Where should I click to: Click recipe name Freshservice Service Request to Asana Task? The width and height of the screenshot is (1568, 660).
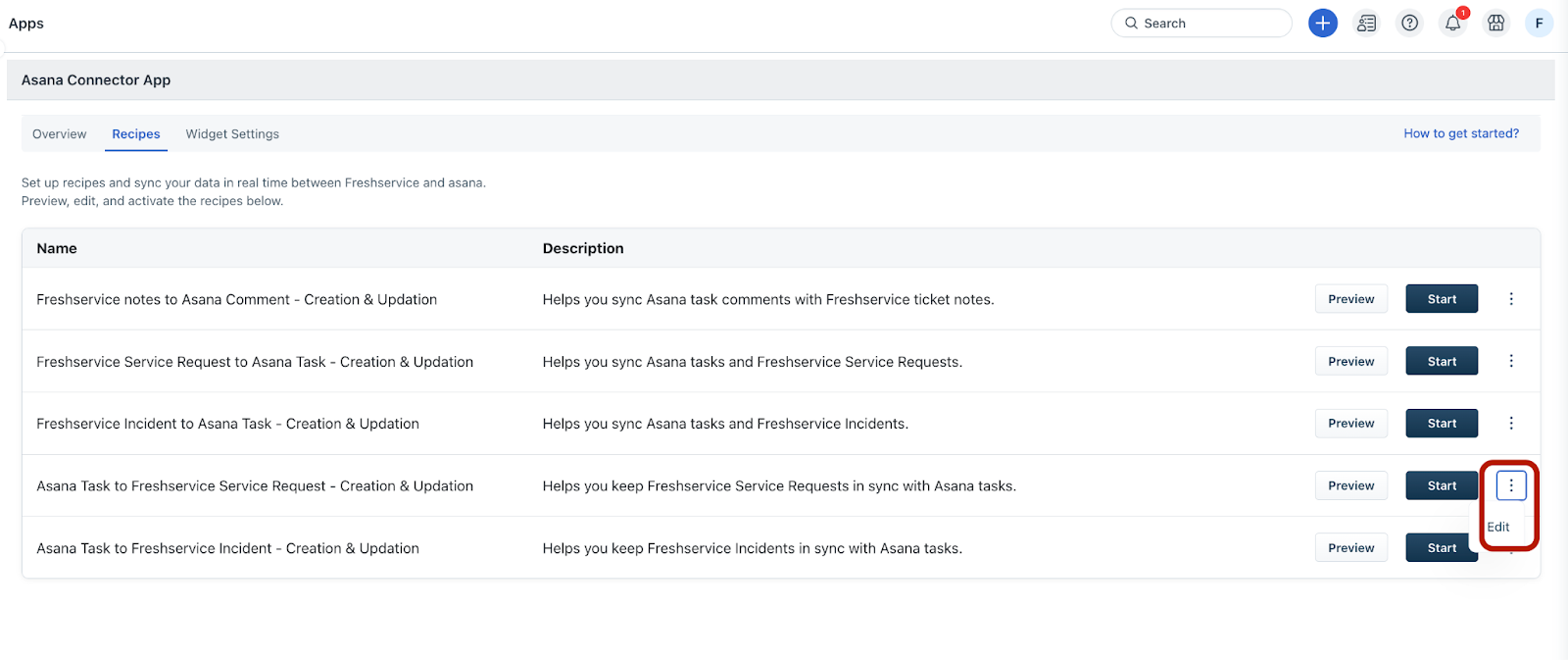[255, 362]
